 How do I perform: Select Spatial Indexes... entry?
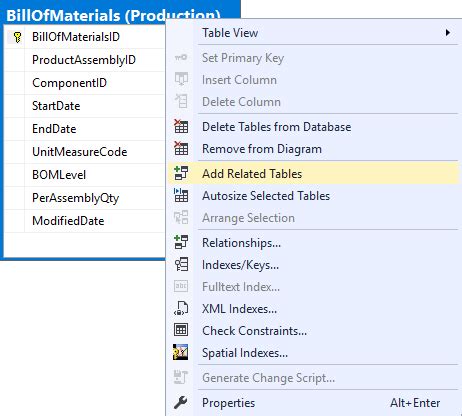coord(313,353)
